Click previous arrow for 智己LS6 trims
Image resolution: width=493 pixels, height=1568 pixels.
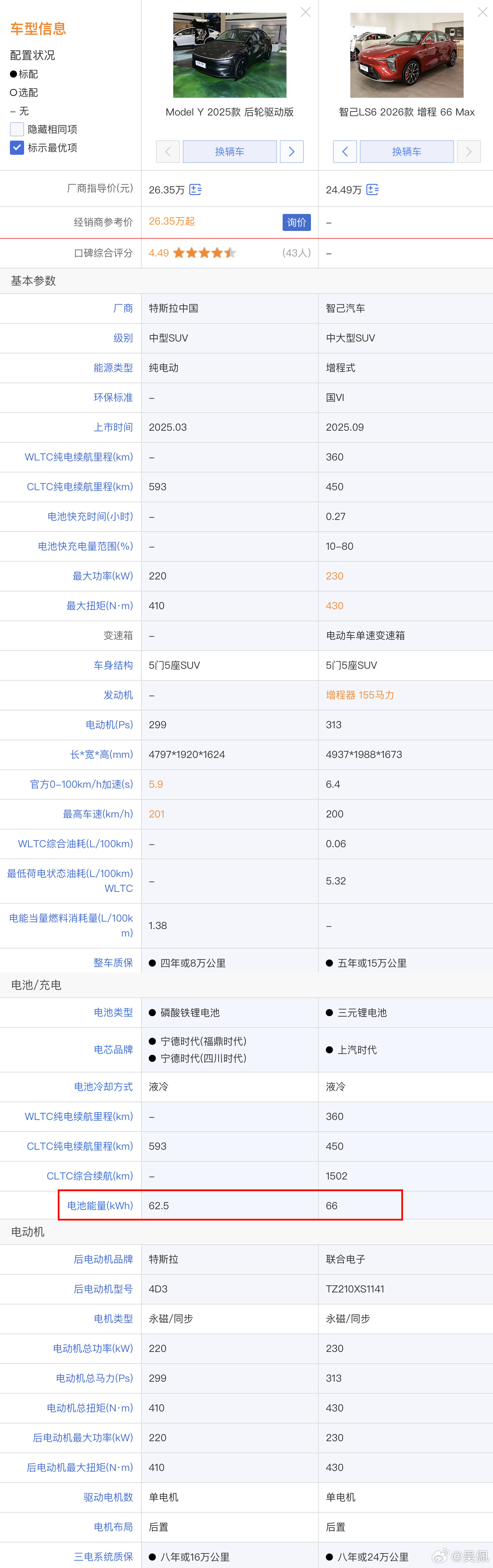tap(345, 152)
